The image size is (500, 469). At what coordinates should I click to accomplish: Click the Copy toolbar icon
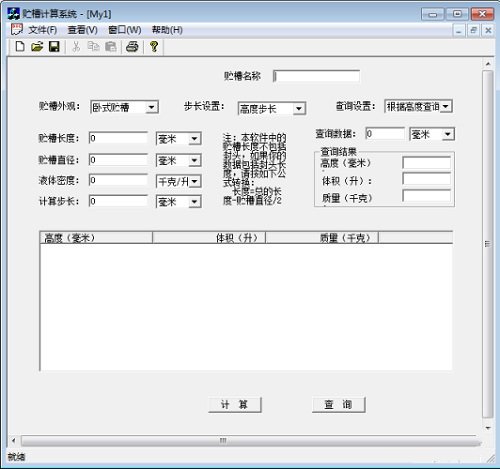(x=94, y=47)
